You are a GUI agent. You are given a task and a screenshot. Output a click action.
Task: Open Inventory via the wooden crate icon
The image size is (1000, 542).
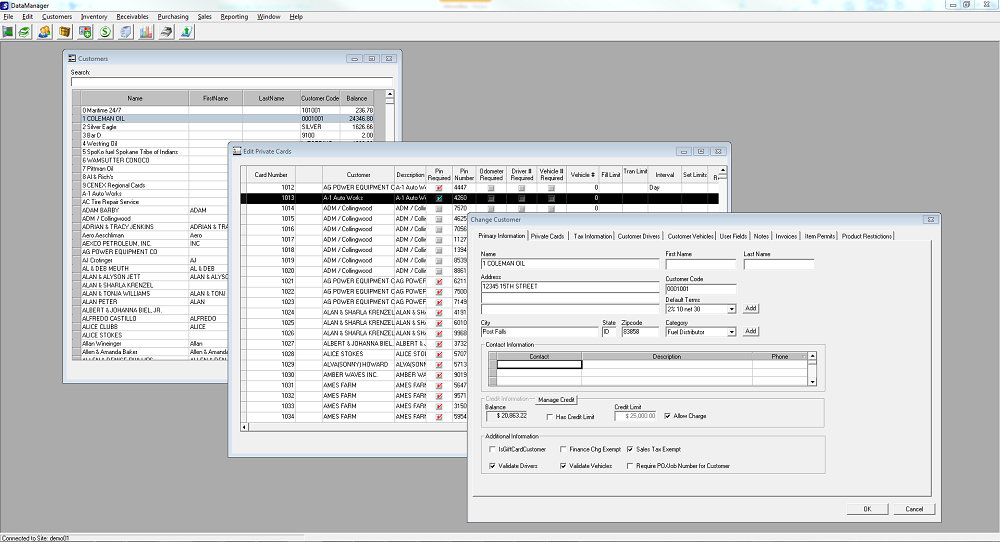tap(64, 32)
